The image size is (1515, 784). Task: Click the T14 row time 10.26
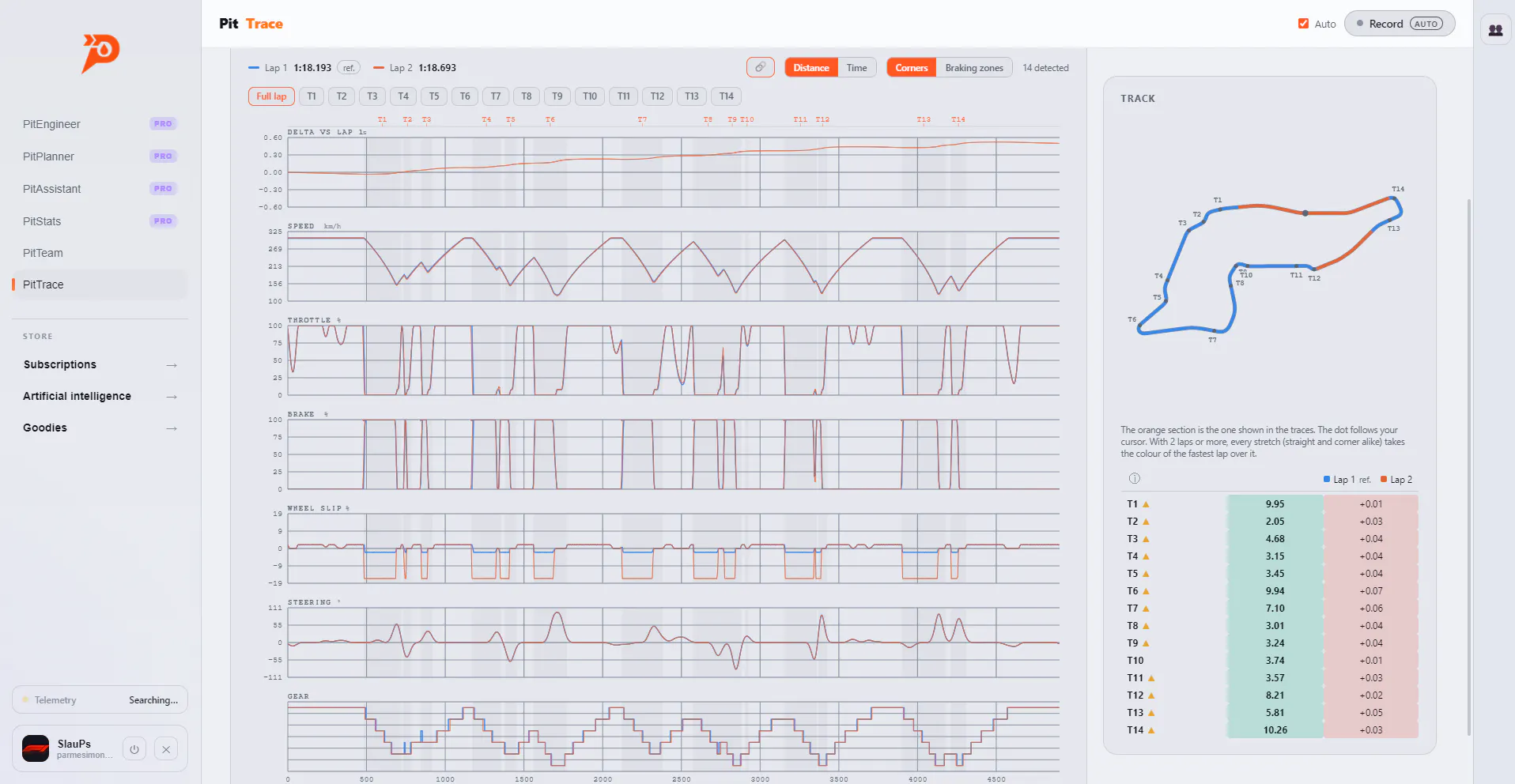coord(1275,730)
